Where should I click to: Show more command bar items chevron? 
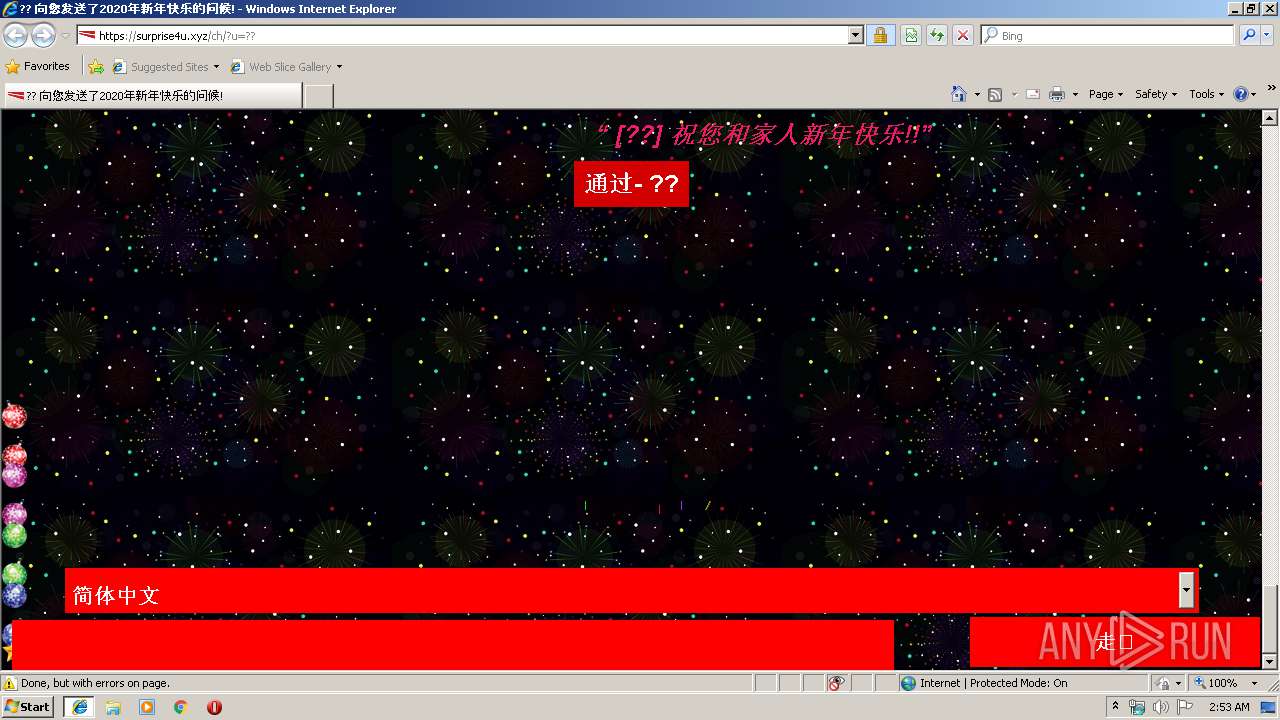point(1271,88)
